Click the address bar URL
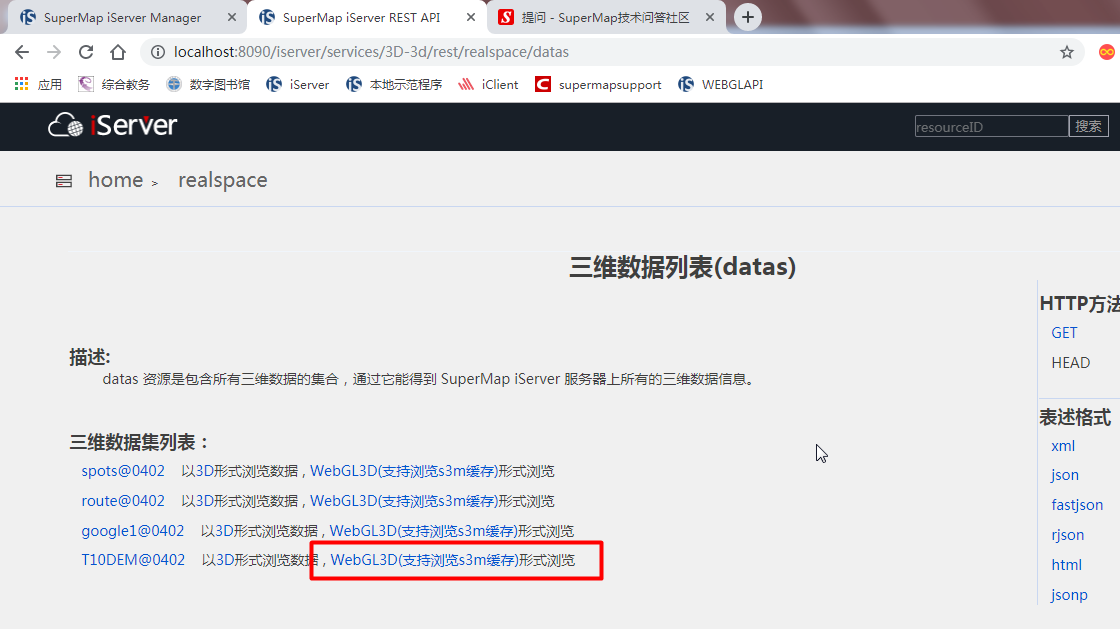 371,52
